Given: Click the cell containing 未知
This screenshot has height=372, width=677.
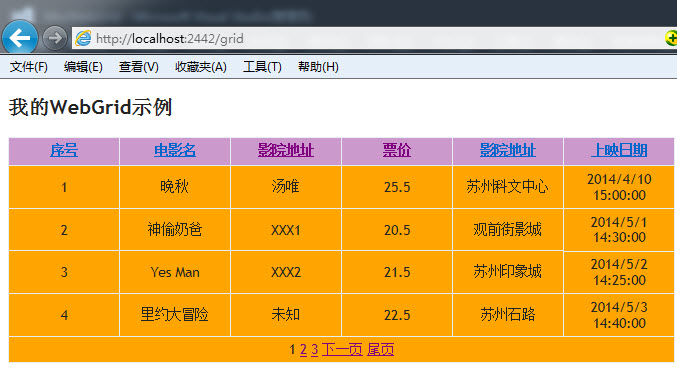Looking at the screenshot, I should coord(286,315).
